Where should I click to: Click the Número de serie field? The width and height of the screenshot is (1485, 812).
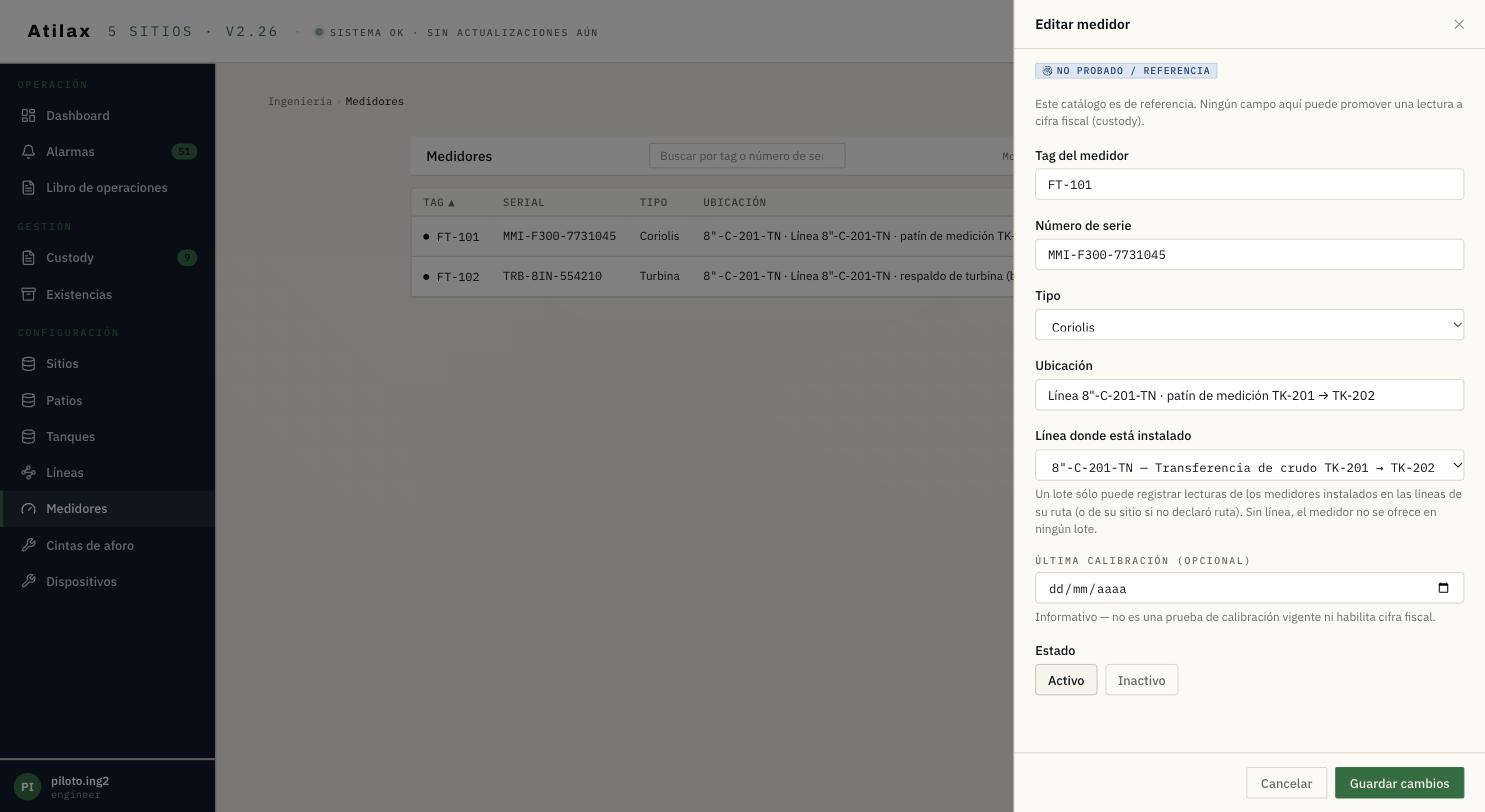[x=1249, y=254]
